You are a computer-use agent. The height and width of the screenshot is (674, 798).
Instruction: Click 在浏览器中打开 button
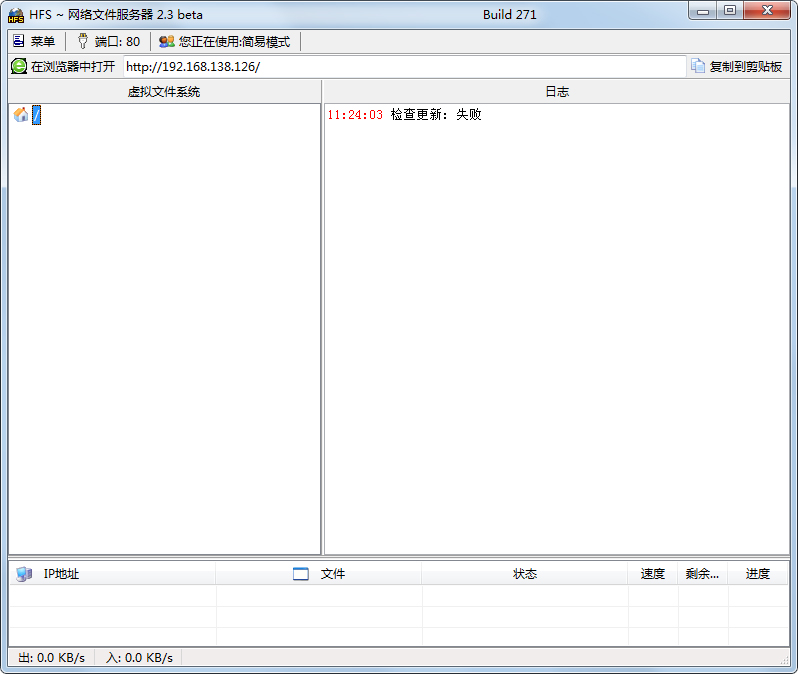click(x=64, y=67)
